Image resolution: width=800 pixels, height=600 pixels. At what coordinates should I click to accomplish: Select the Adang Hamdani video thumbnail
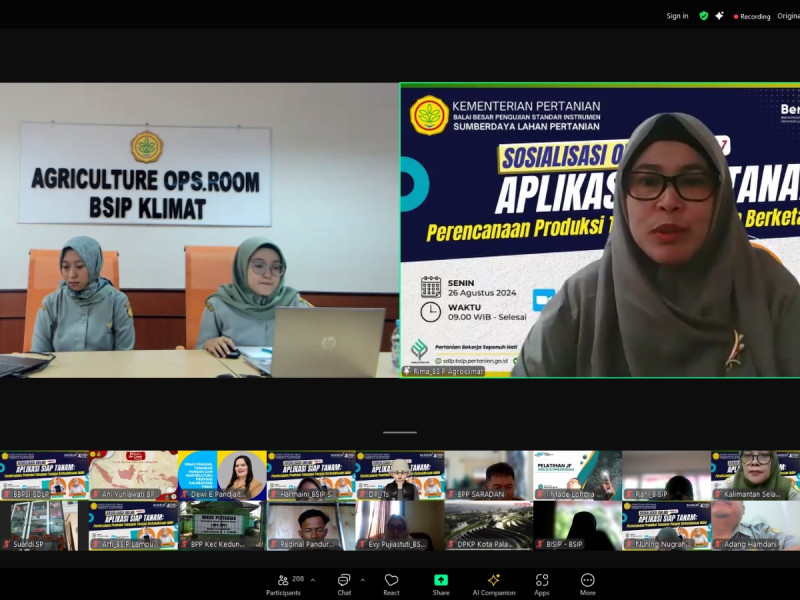[755, 526]
